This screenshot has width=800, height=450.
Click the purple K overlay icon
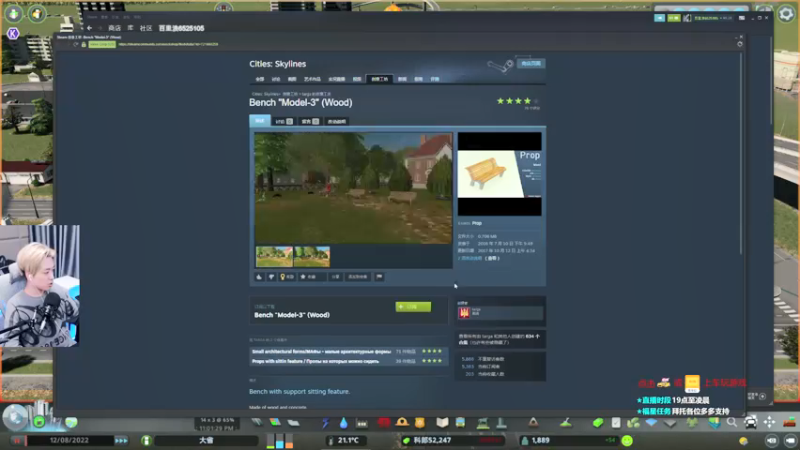(13, 34)
